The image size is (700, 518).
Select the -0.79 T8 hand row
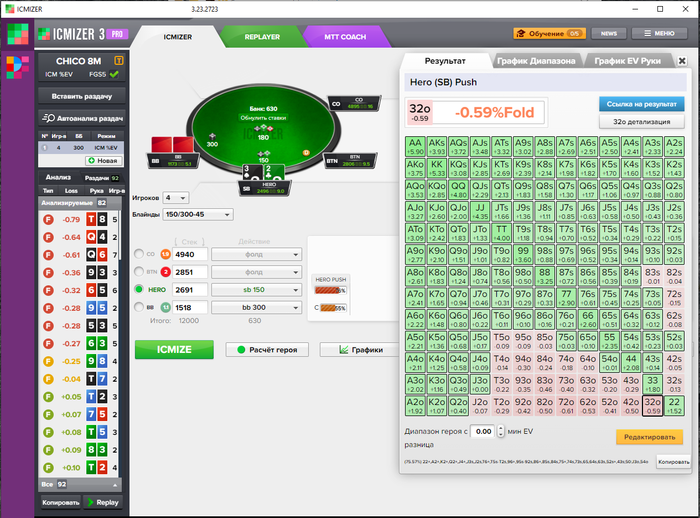[x=79, y=219]
